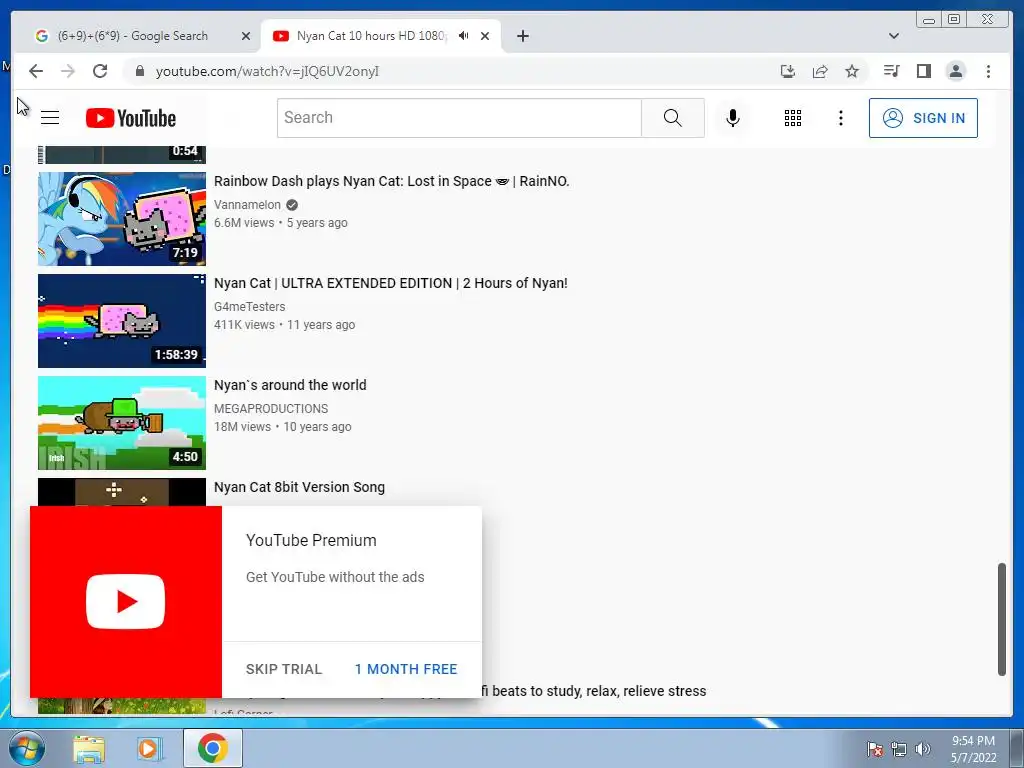Click the "6.6M views" text
This screenshot has height=768, width=1024.
pos(244,223)
